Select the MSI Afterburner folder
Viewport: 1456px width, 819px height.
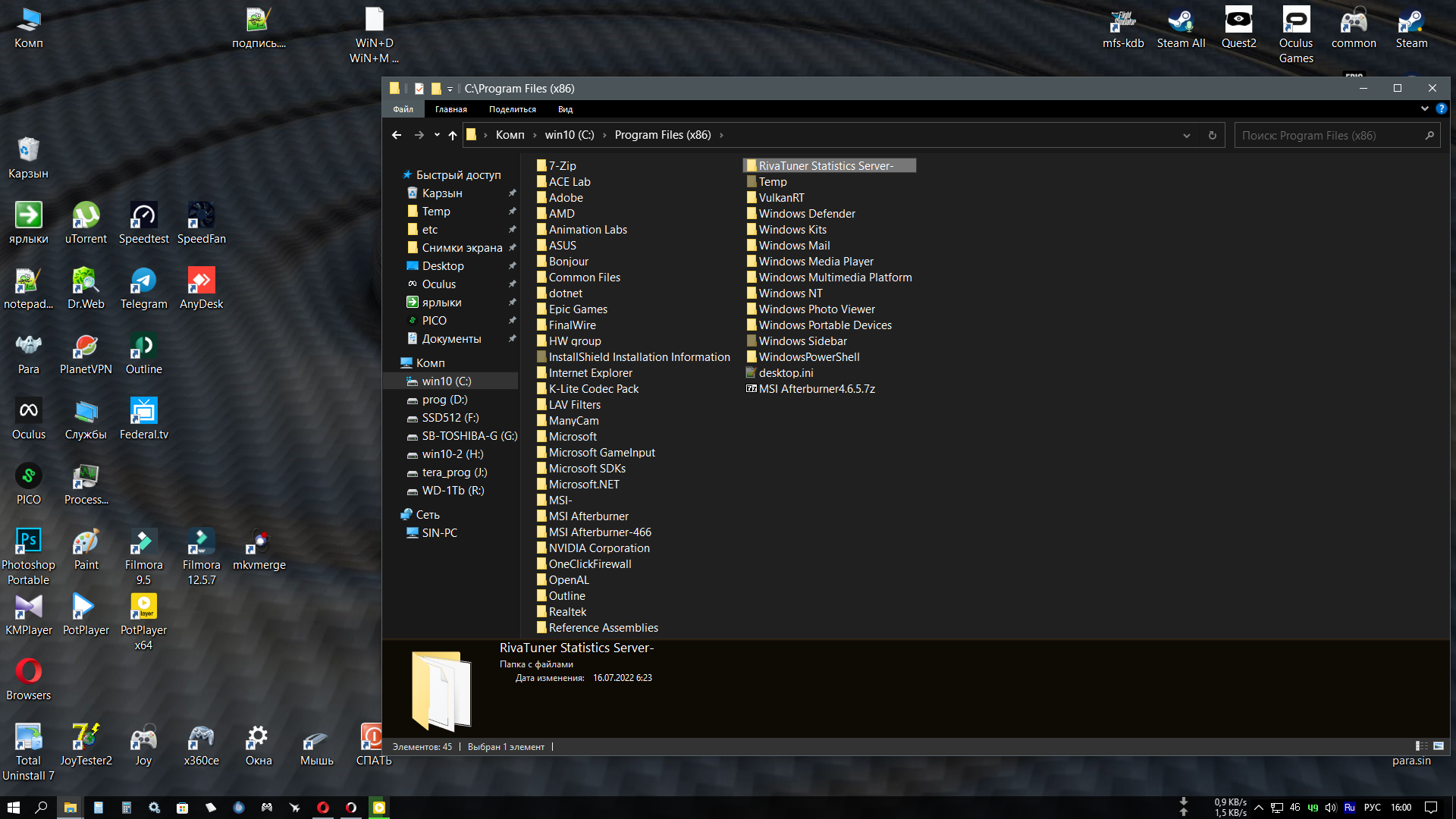click(588, 516)
